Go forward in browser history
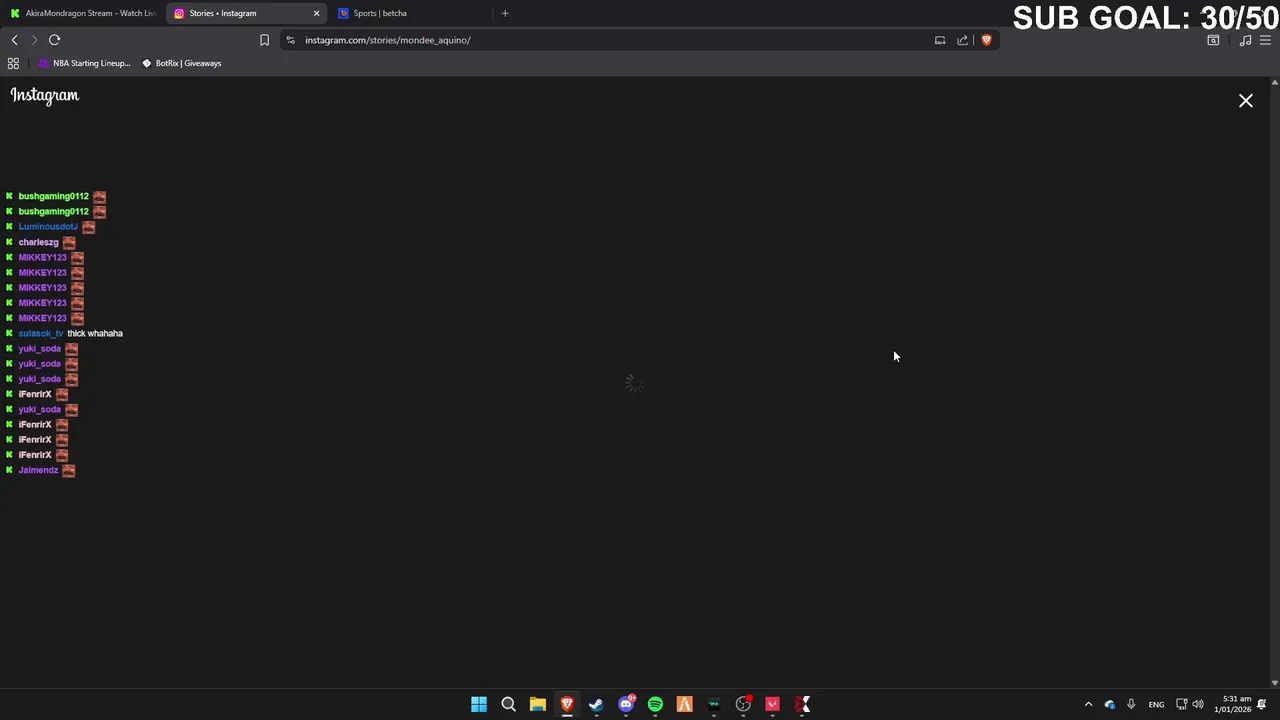This screenshot has height=720, width=1280. (34, 40)
